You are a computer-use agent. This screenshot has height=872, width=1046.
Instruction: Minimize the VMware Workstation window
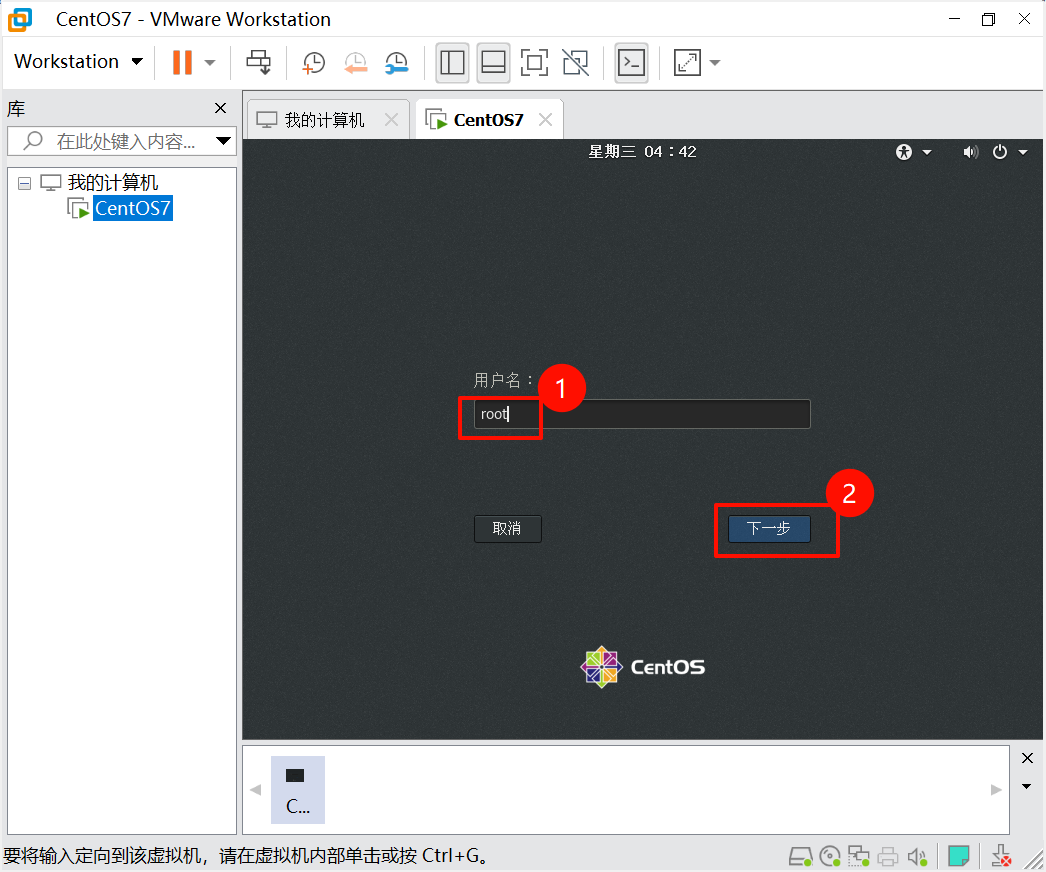pos(955,19)
